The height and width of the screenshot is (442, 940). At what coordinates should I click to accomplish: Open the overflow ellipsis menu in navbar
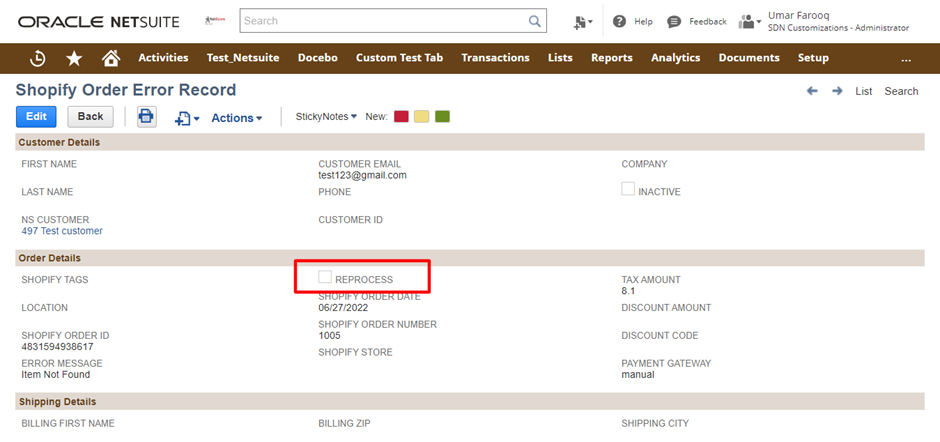point(906,58)
